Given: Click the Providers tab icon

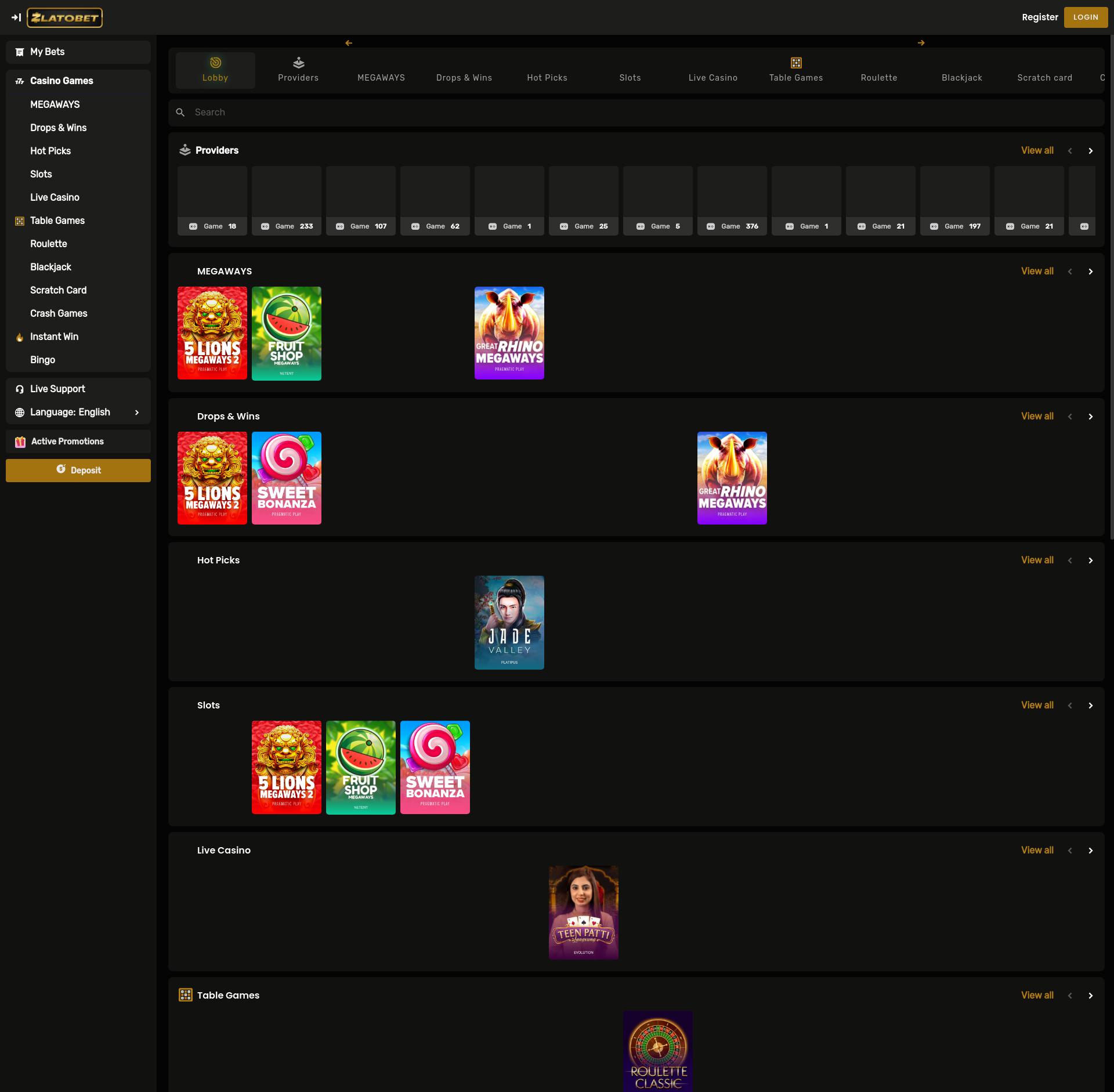Looking at the screenshot, I should [x=298, y=63].
